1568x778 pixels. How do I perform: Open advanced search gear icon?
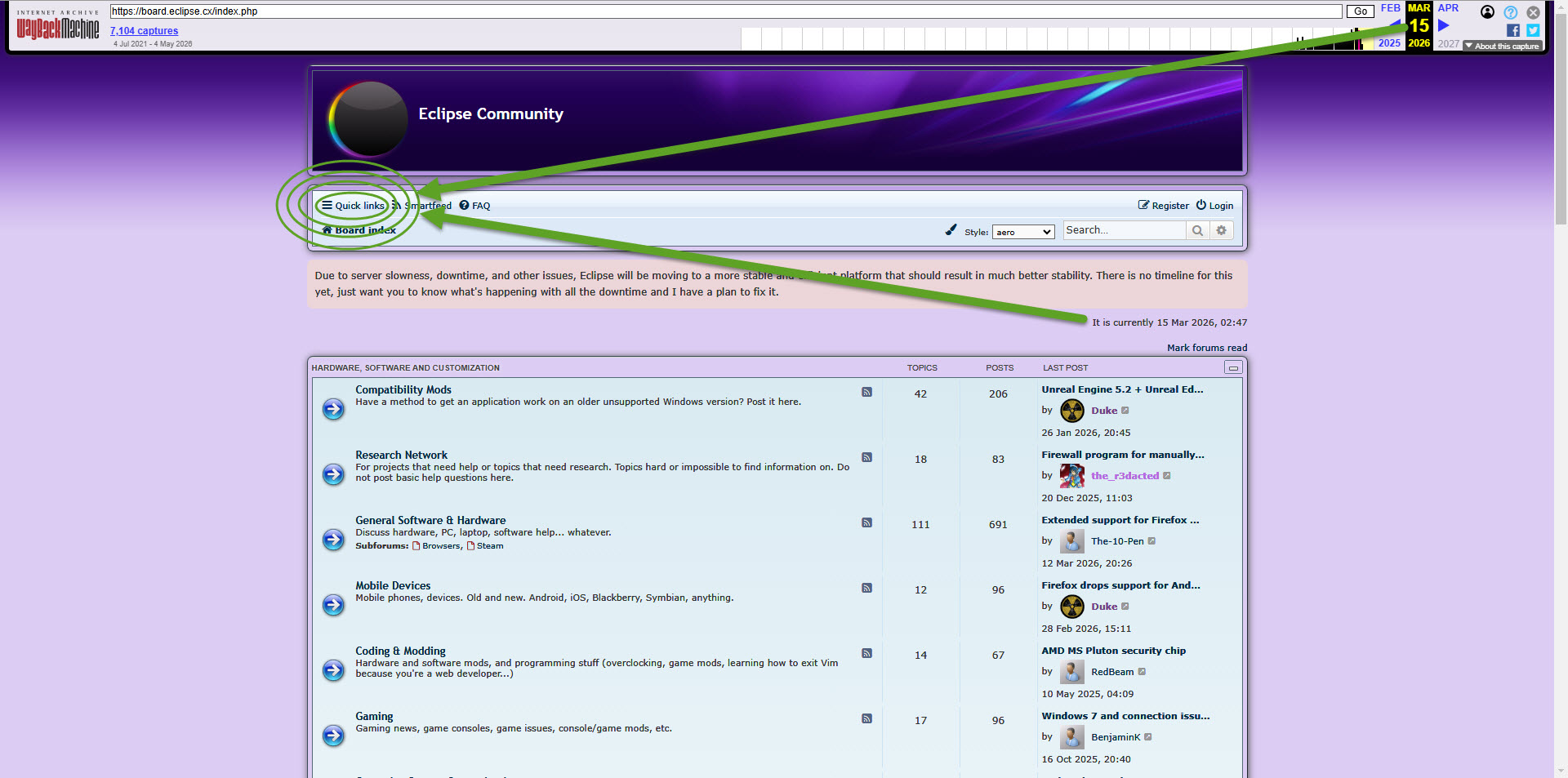click(1221, 230)
